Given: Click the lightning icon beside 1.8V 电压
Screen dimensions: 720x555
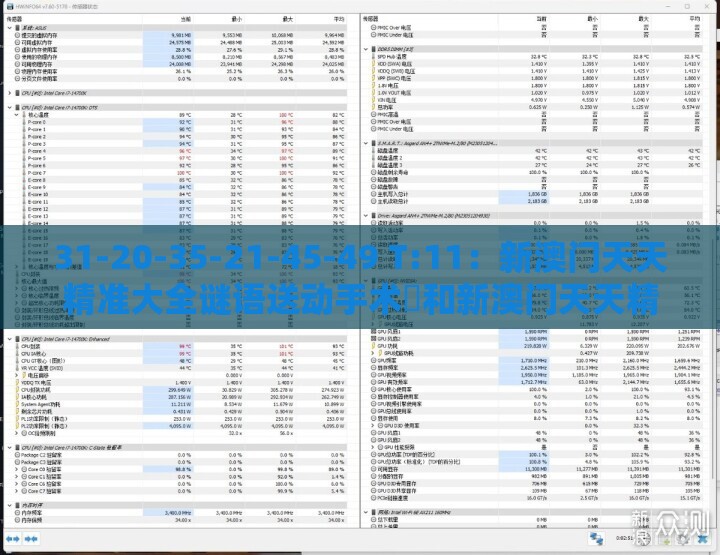Looking at the screenshot, I should coord(373,85).
